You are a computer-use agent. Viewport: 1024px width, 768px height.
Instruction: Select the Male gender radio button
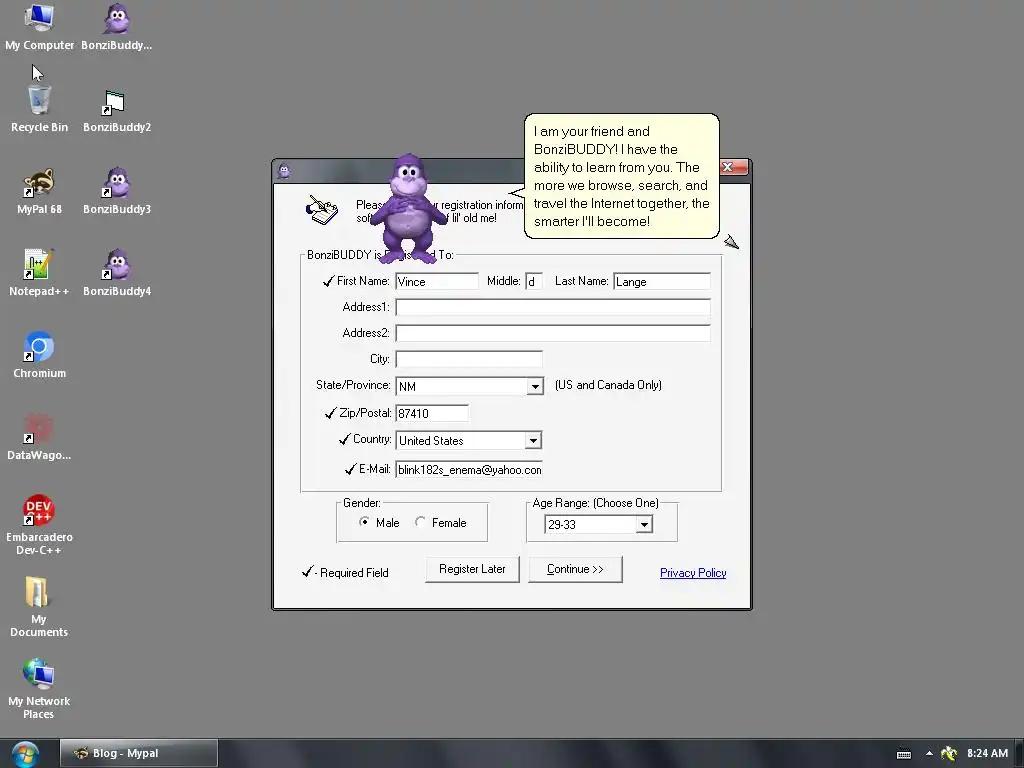(x=364, y=522)
